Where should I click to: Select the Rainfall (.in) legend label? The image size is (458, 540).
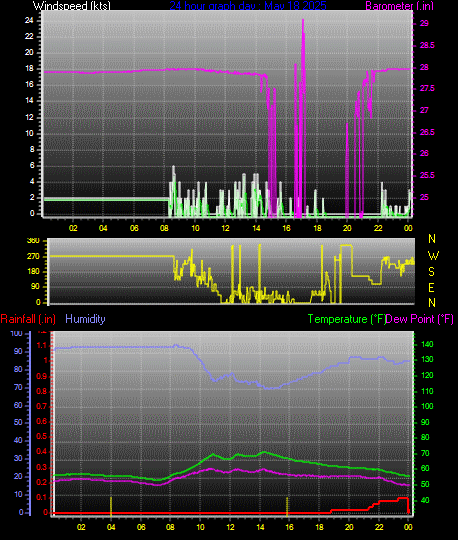coord(28,319)
